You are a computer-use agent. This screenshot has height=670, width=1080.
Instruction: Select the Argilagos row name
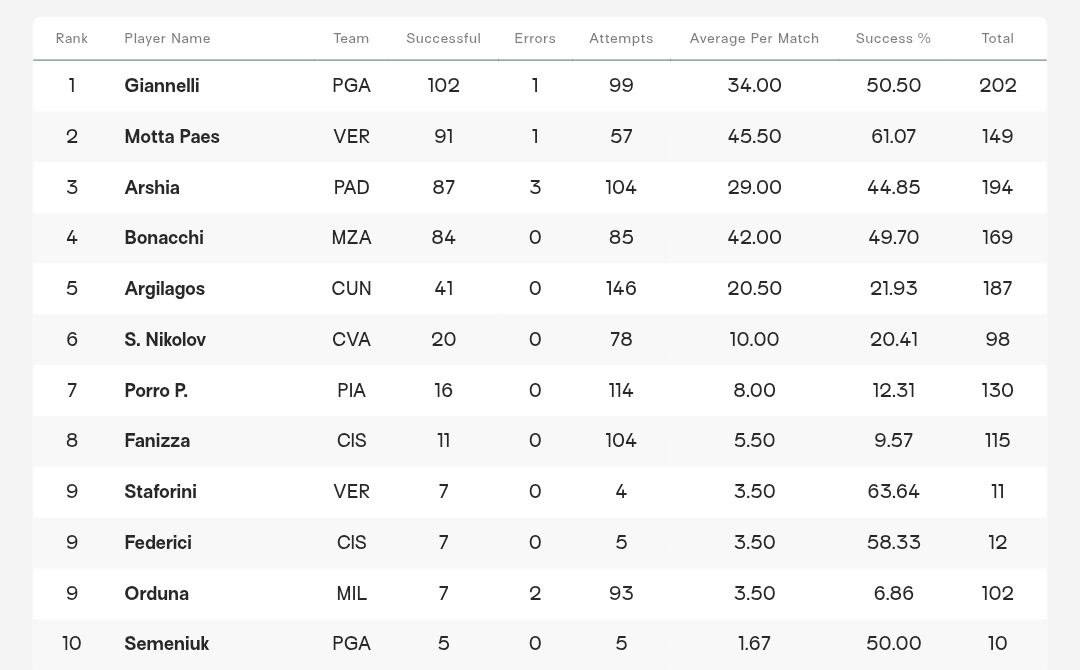point(165,289)
